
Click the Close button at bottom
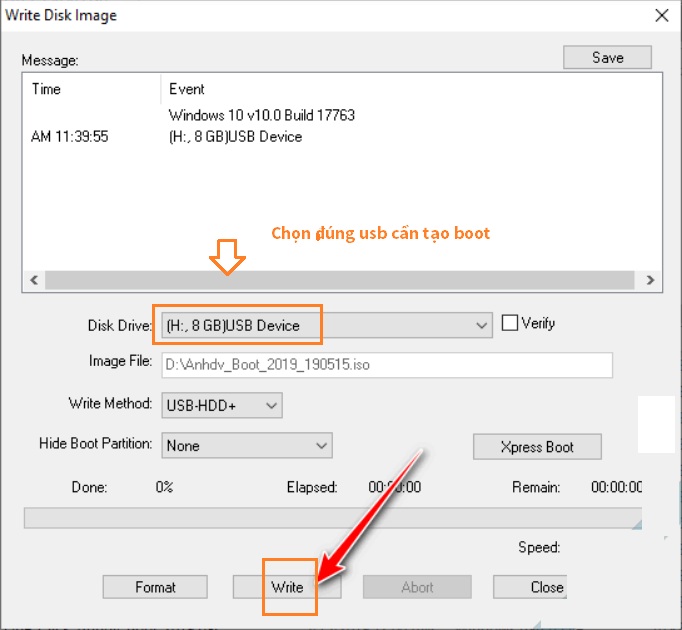pyautogui.click(x=530, y=587)
